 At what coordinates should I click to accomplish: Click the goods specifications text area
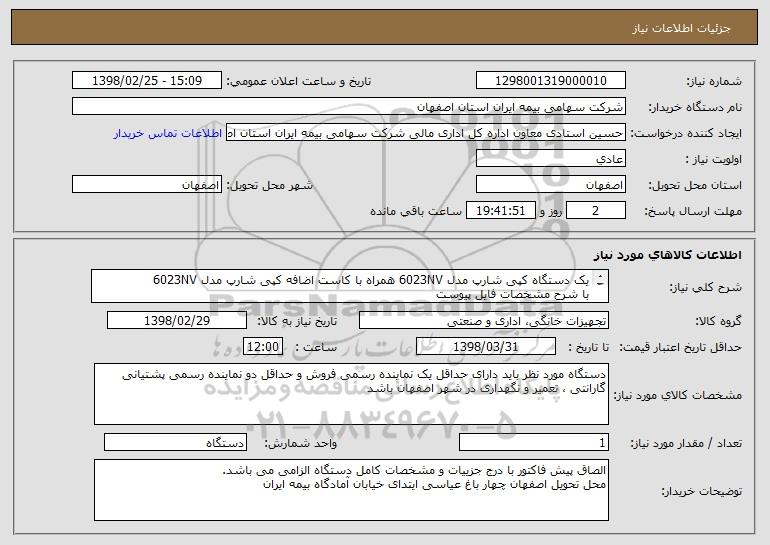351,394
